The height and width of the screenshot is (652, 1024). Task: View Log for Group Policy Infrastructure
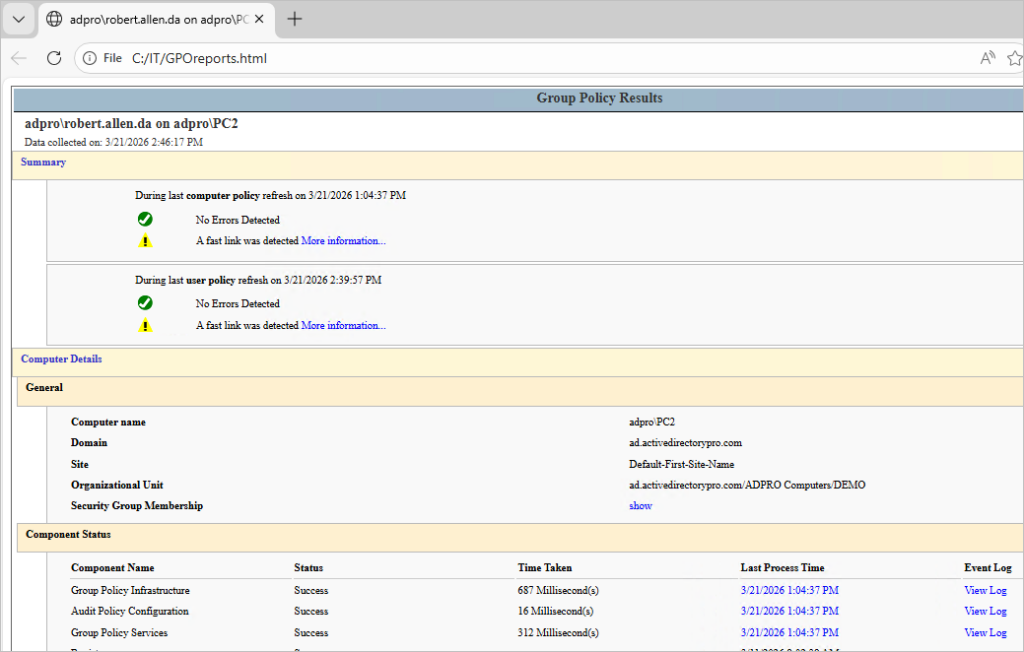[985, 591]
